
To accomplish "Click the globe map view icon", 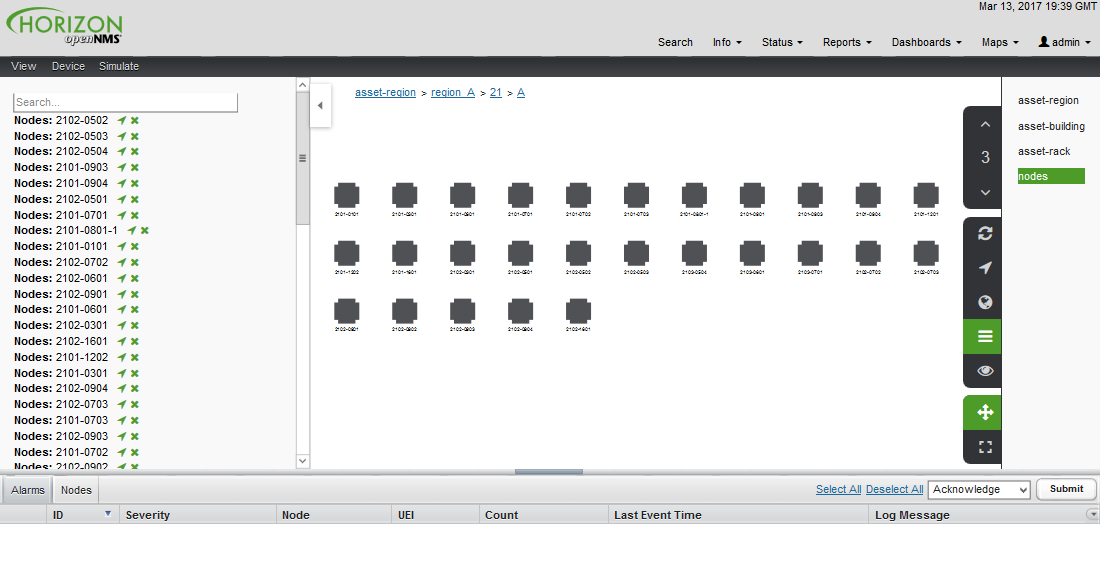I will [x=985, y=302].
